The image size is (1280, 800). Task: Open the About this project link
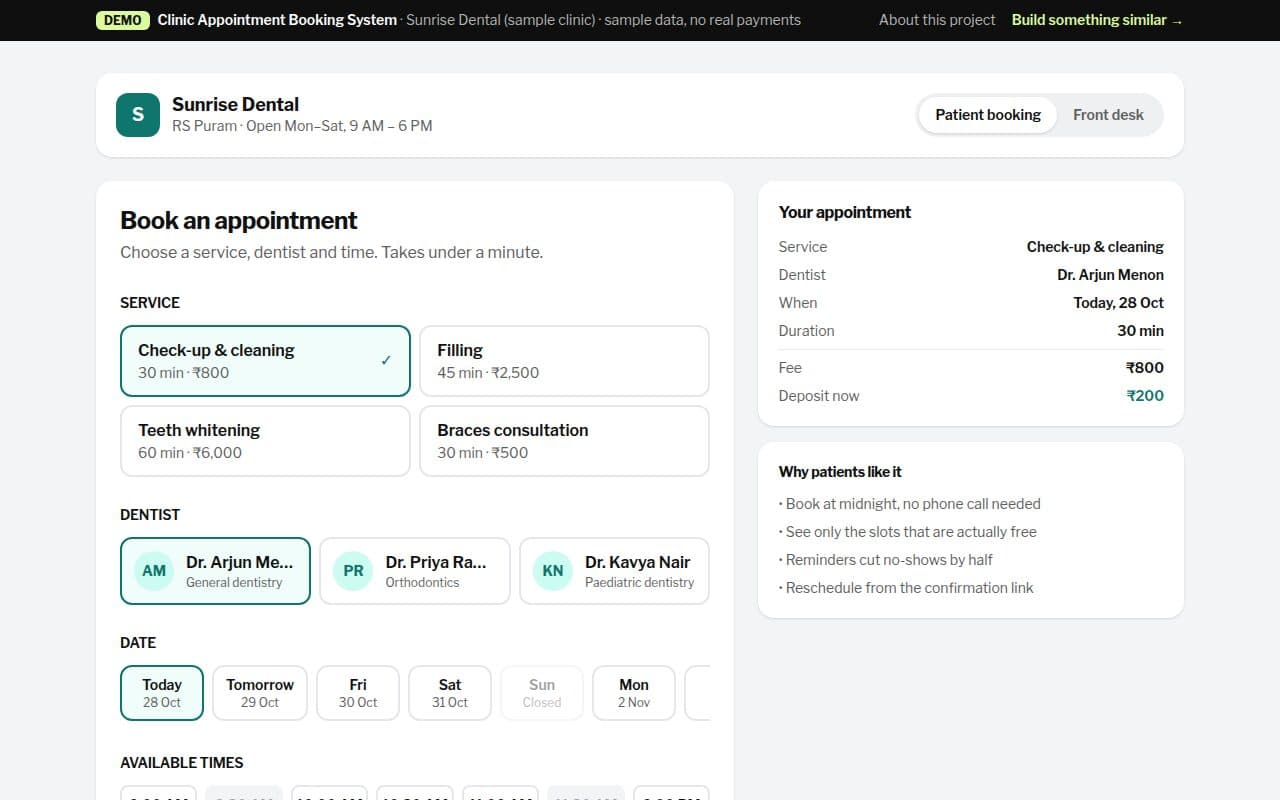tap(937, 20)
